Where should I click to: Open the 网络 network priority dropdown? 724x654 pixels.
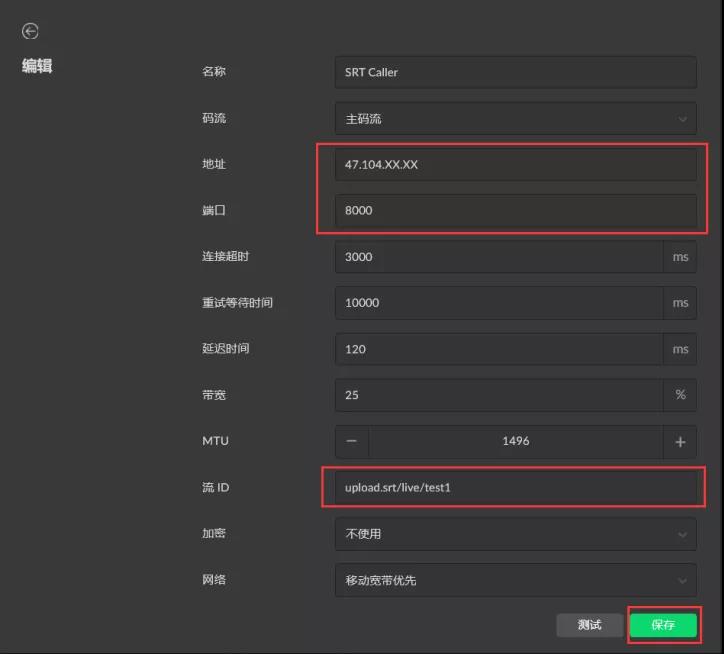(515, 580)
